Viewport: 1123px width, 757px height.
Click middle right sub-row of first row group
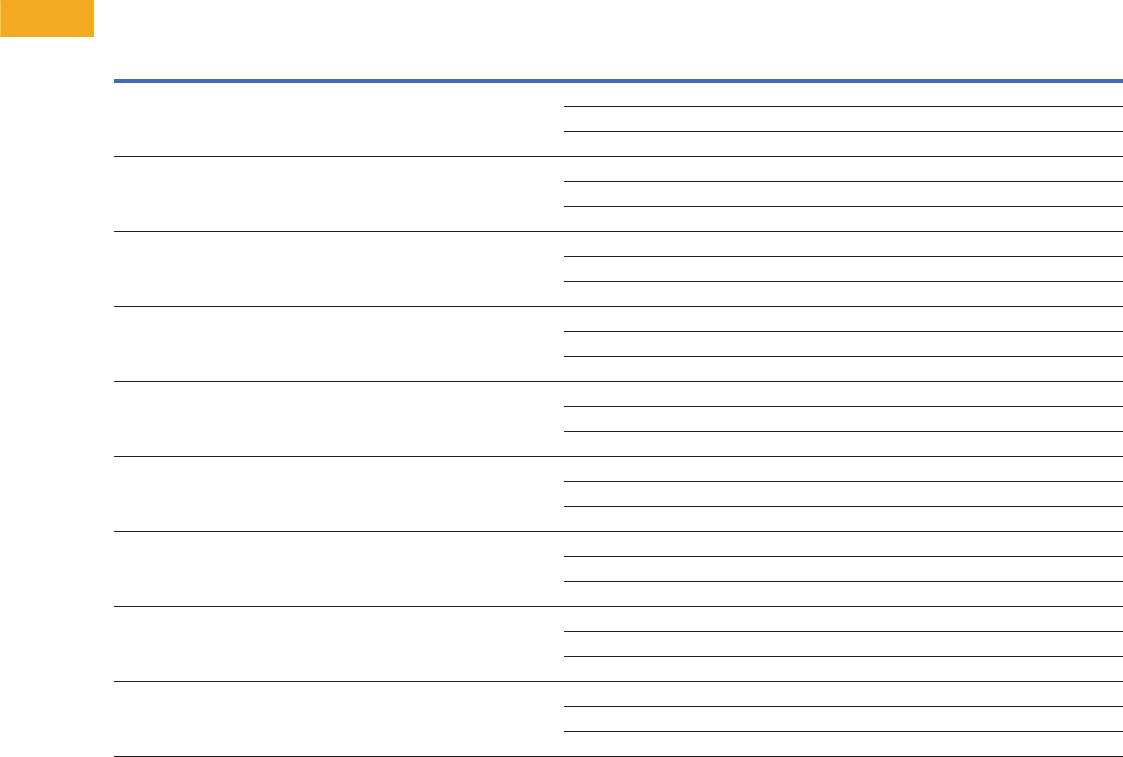coord(842,119)
